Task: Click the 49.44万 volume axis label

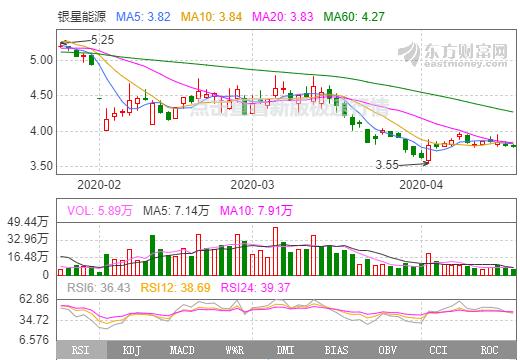Action: [x=28, y=222]
